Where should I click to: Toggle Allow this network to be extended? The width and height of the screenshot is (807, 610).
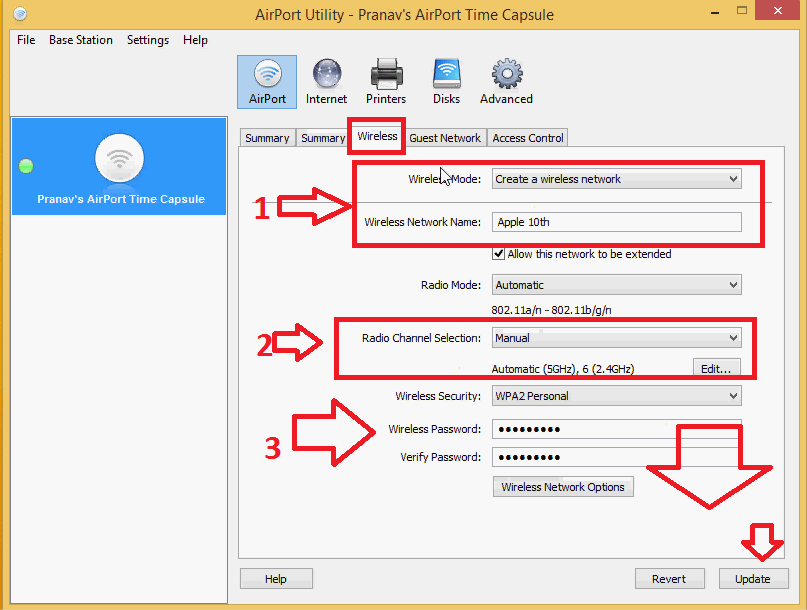(499, 254)
